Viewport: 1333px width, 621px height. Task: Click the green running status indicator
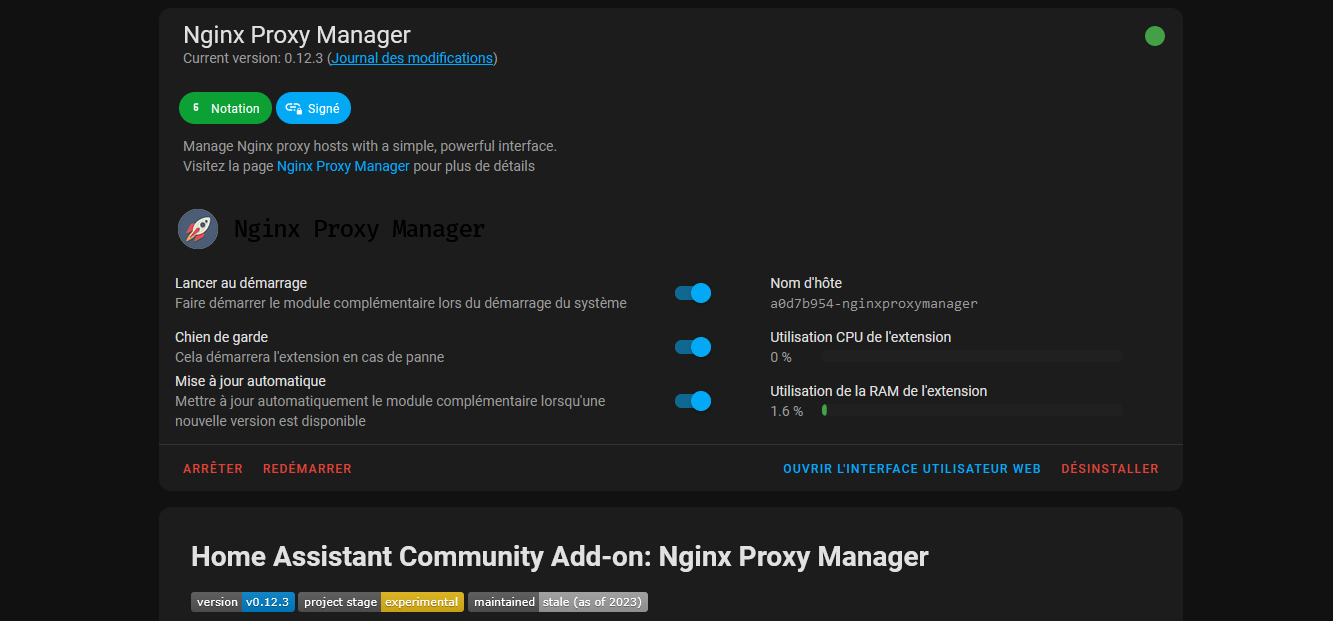pyautogui.click(x=1154, y=36)
